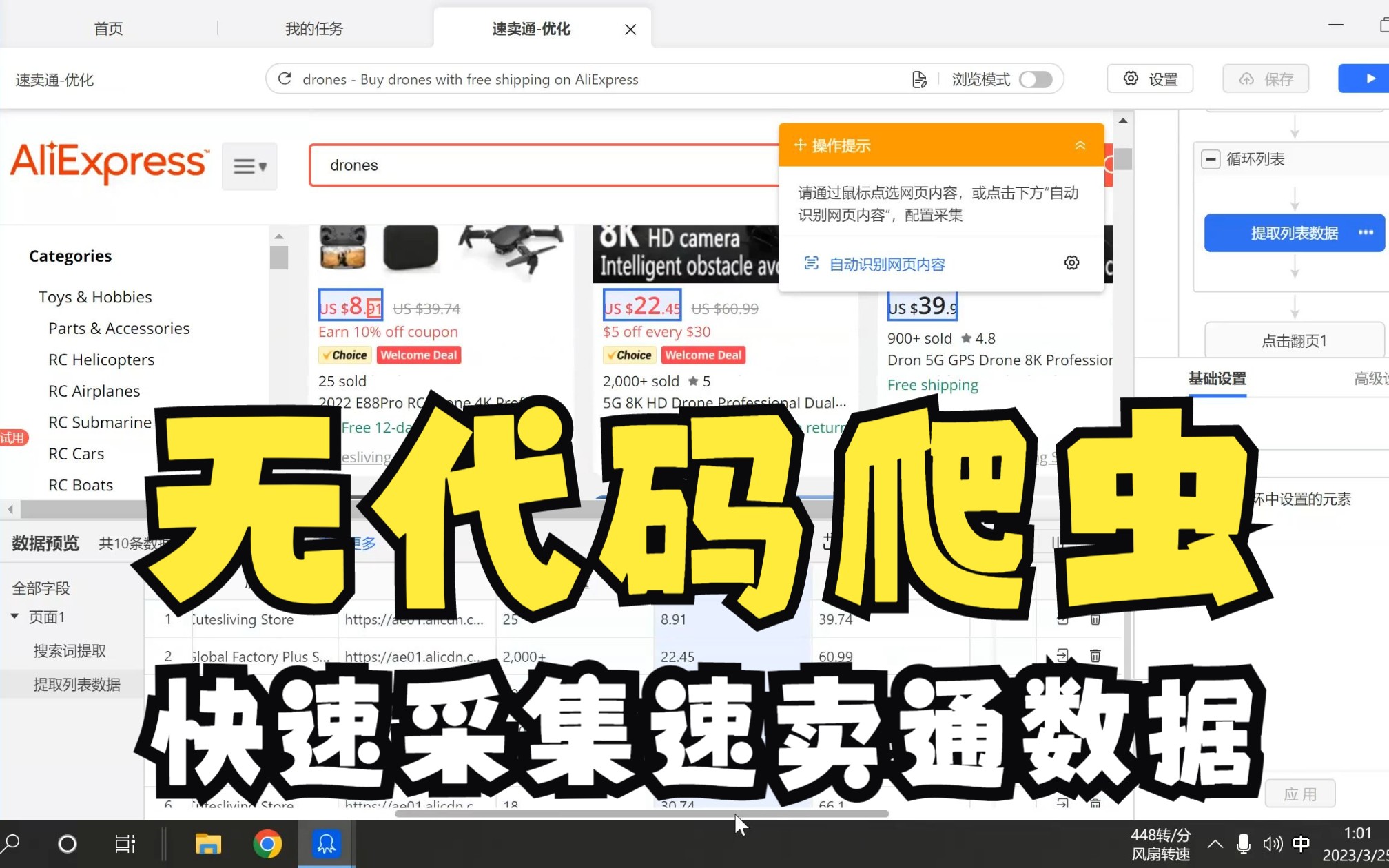
Task: Click the US $39.9 price element
Action: 922,306
